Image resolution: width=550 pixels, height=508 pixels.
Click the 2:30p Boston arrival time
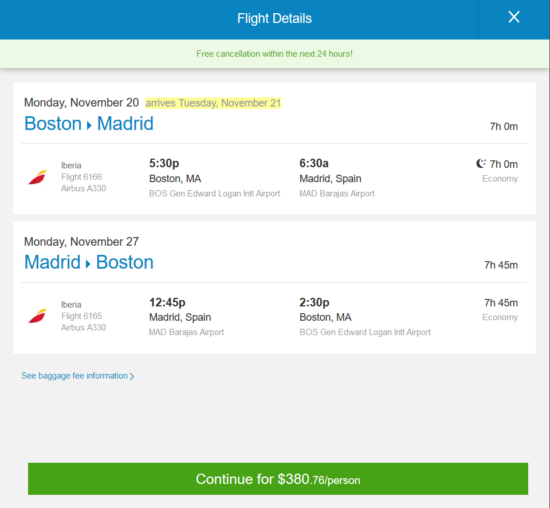pos(314,302)
